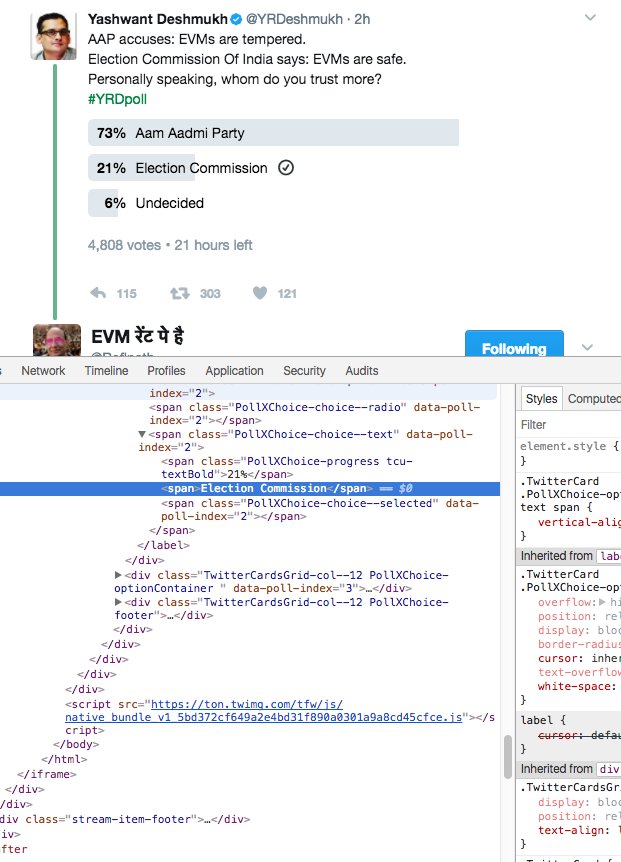Open the chevron menu on Yashwant Deshmukh's tweet

click(x=590, y=18)
